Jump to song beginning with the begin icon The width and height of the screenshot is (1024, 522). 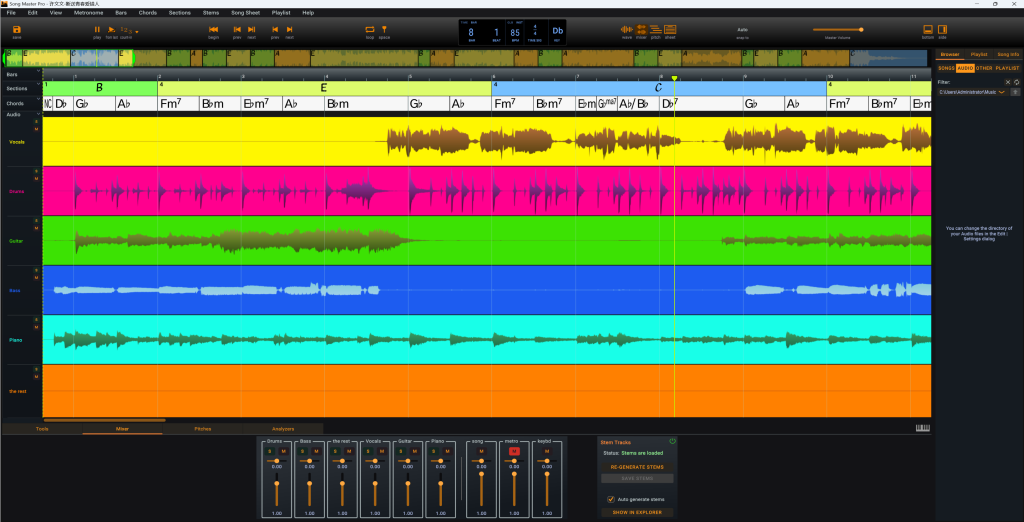click(213, 31)
